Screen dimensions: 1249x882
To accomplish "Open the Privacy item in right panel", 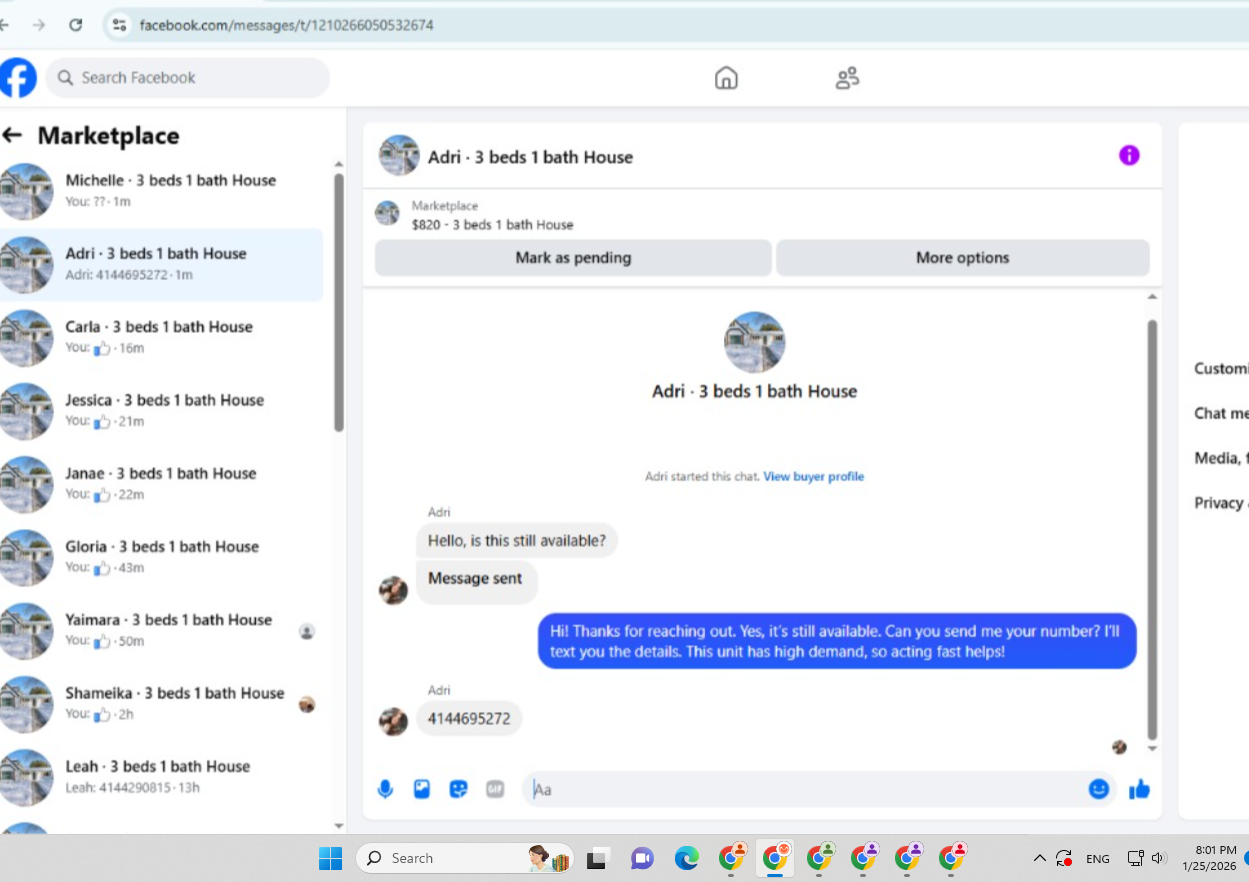I will click(1221, 503).
